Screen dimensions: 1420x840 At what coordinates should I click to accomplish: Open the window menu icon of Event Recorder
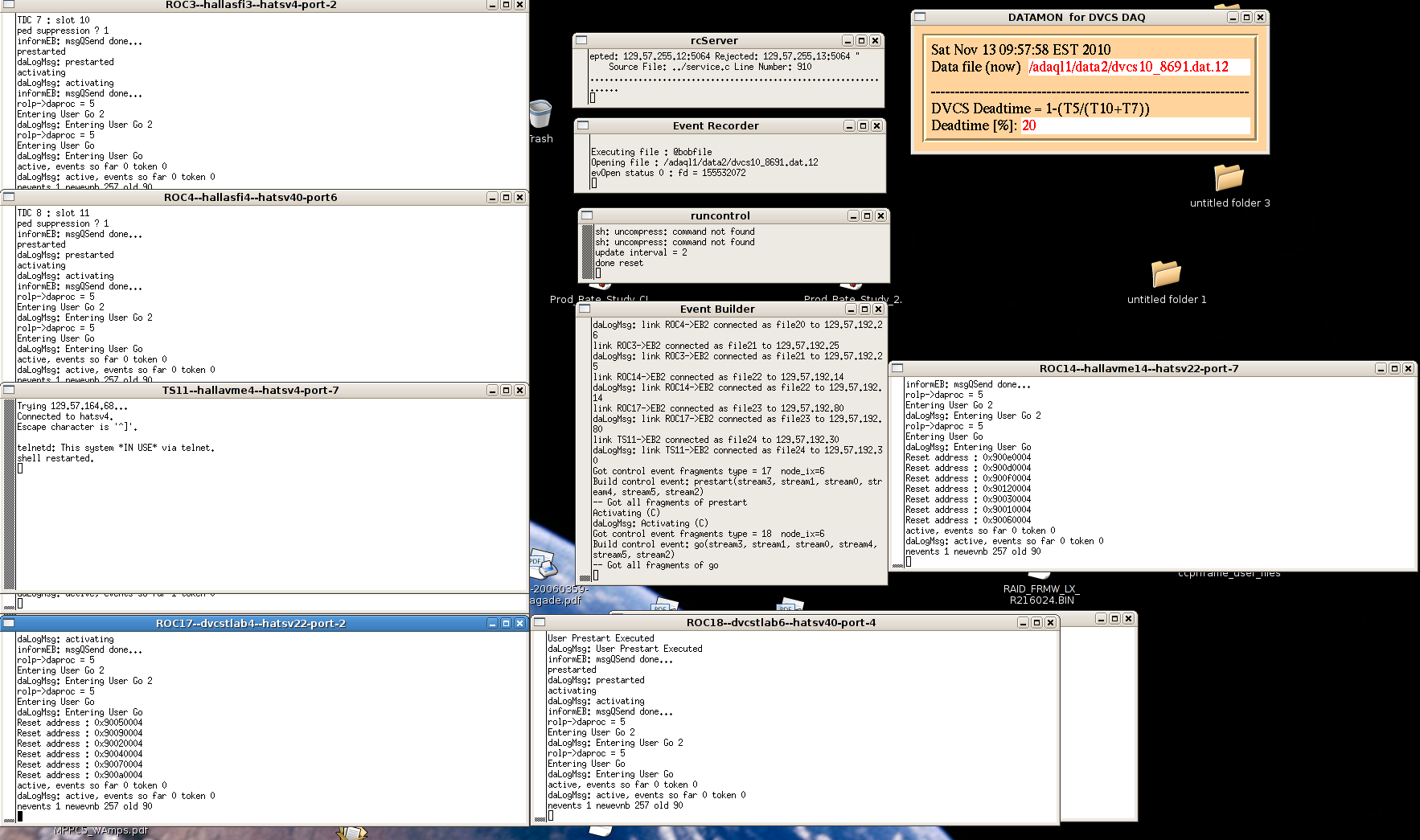(x=583, y=125)
